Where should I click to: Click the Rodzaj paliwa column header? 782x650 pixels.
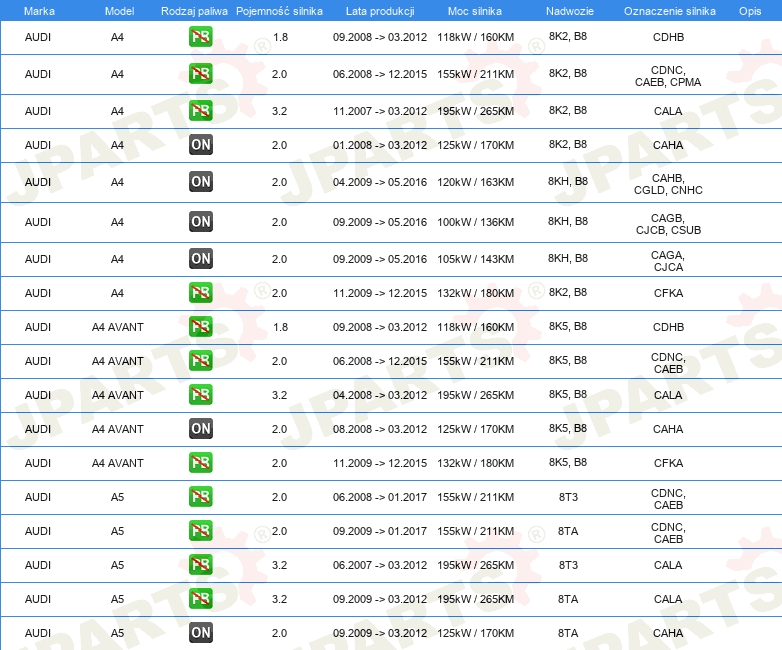pyautogui.click(x=194, y=11)
